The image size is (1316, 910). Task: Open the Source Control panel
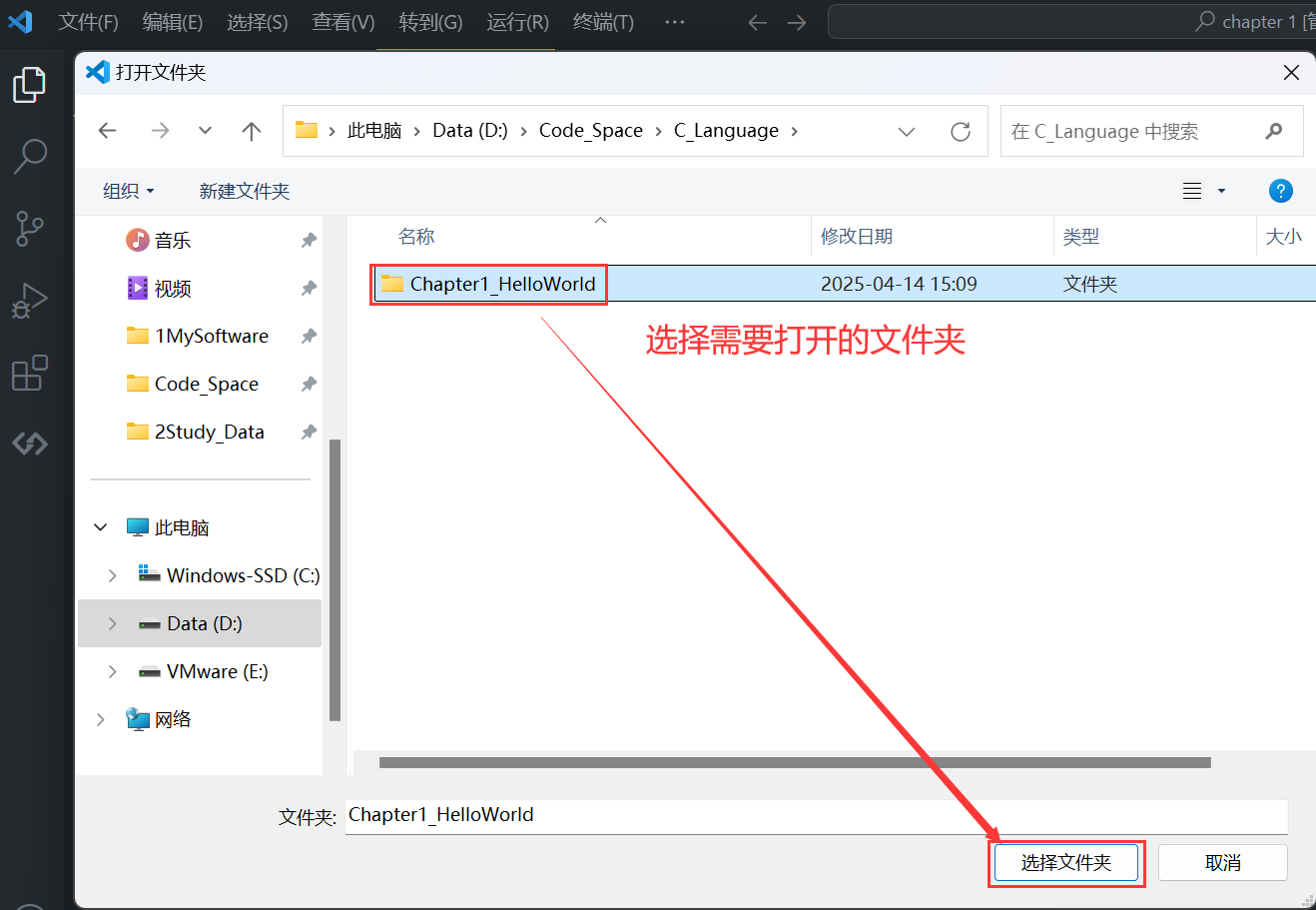(29, 228)
